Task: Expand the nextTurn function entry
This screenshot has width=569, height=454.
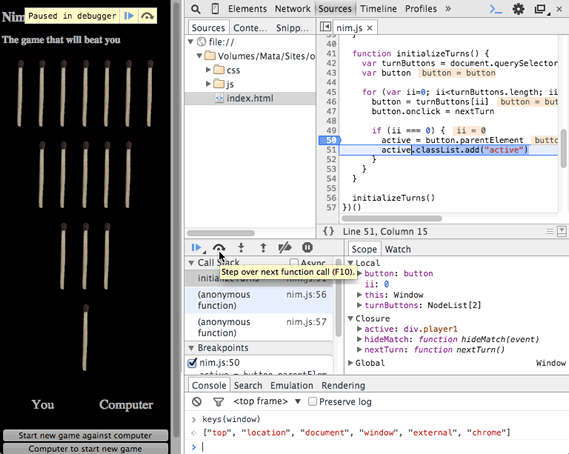Action: click(x=359, y=350)
